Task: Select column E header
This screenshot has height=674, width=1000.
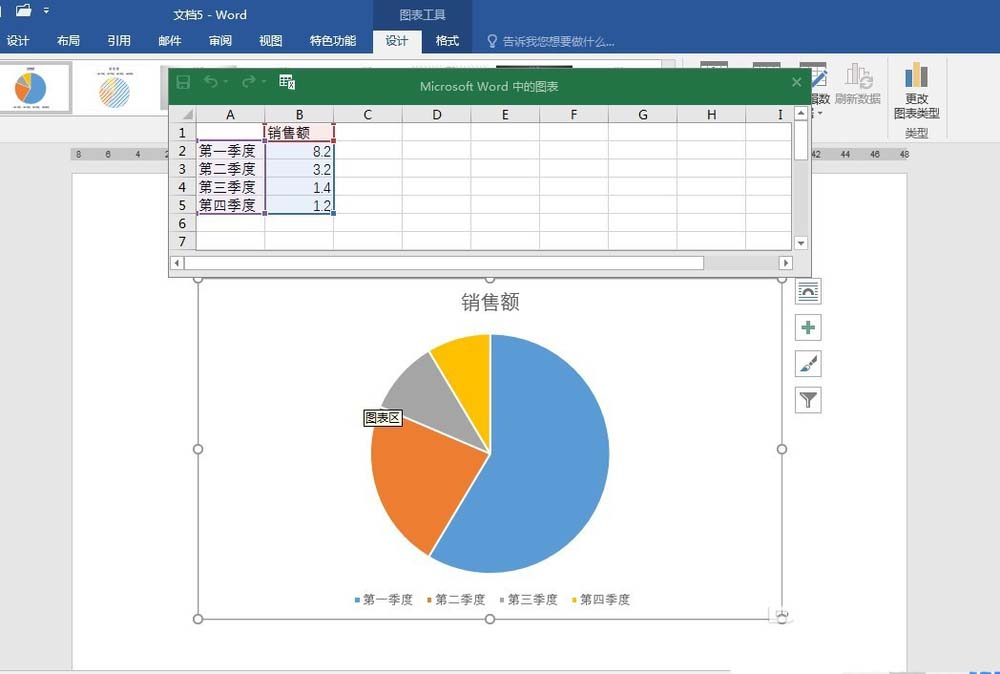Action: tap(505, 115)
